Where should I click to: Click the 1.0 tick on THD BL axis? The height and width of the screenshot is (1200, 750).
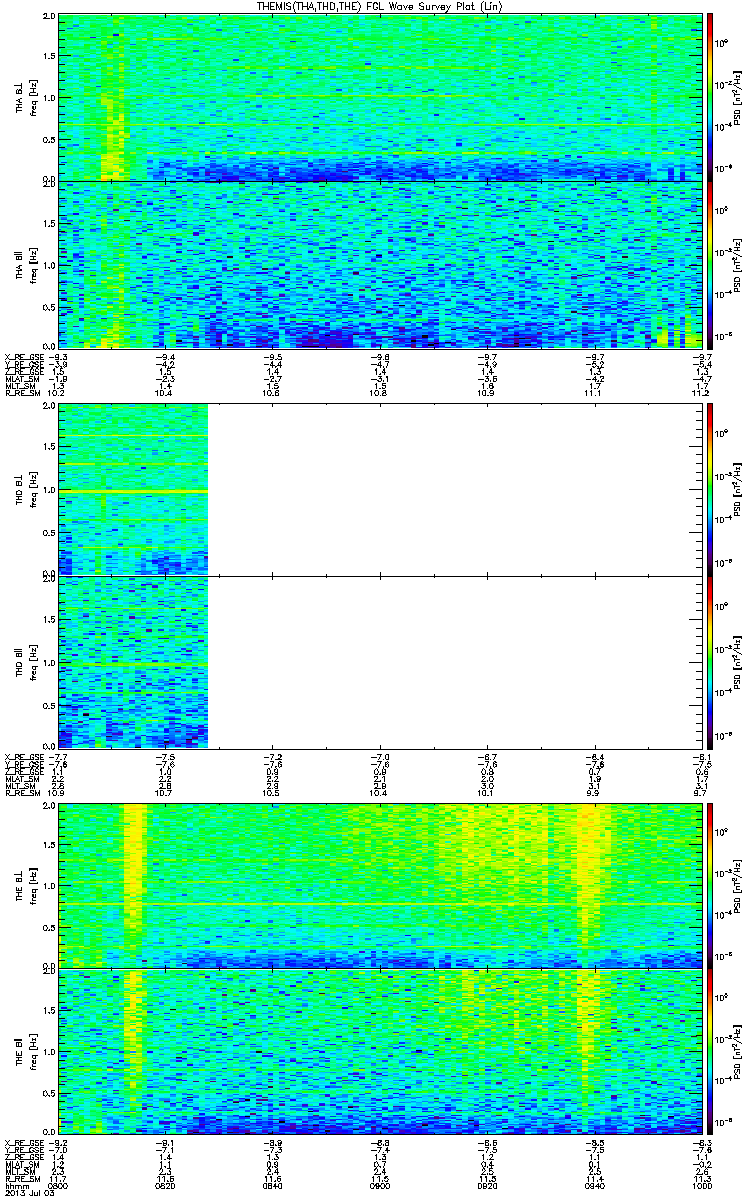coord(48,492)
